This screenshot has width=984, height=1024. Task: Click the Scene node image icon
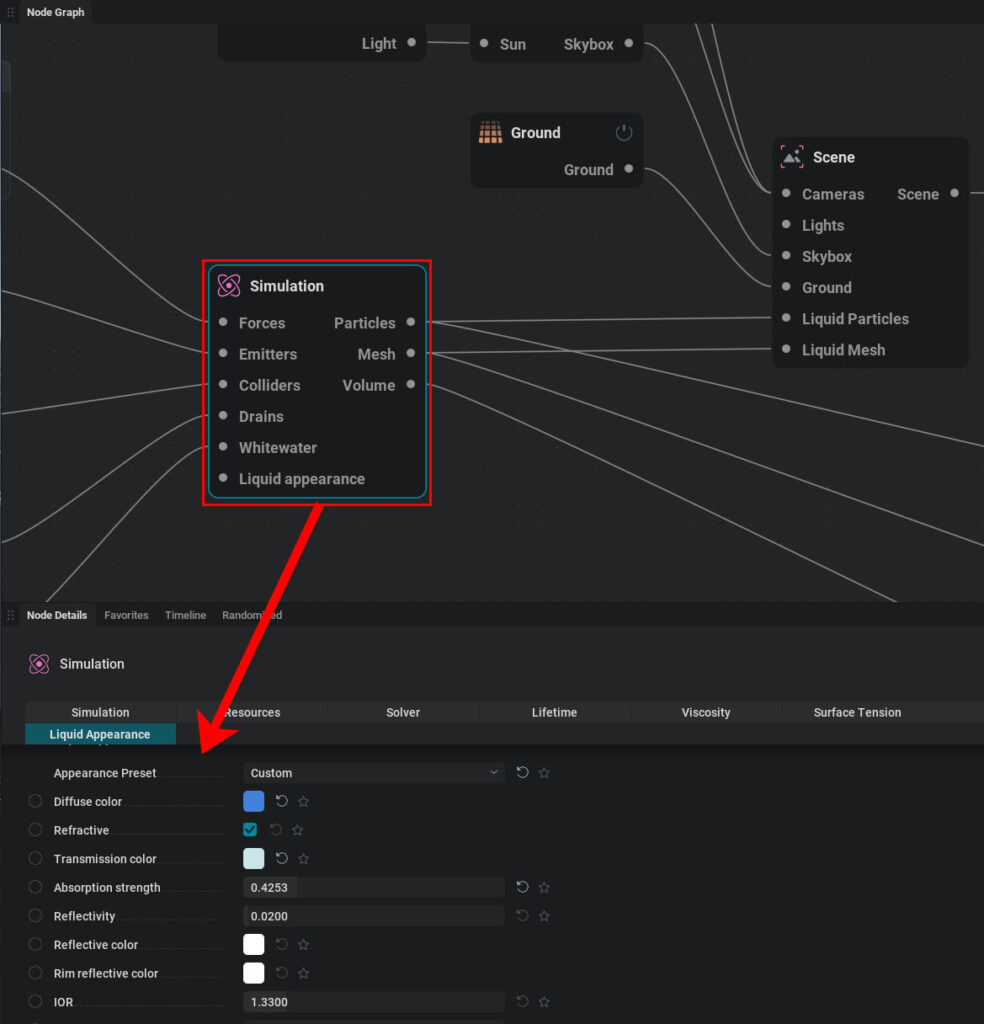(x=792, y=157)
